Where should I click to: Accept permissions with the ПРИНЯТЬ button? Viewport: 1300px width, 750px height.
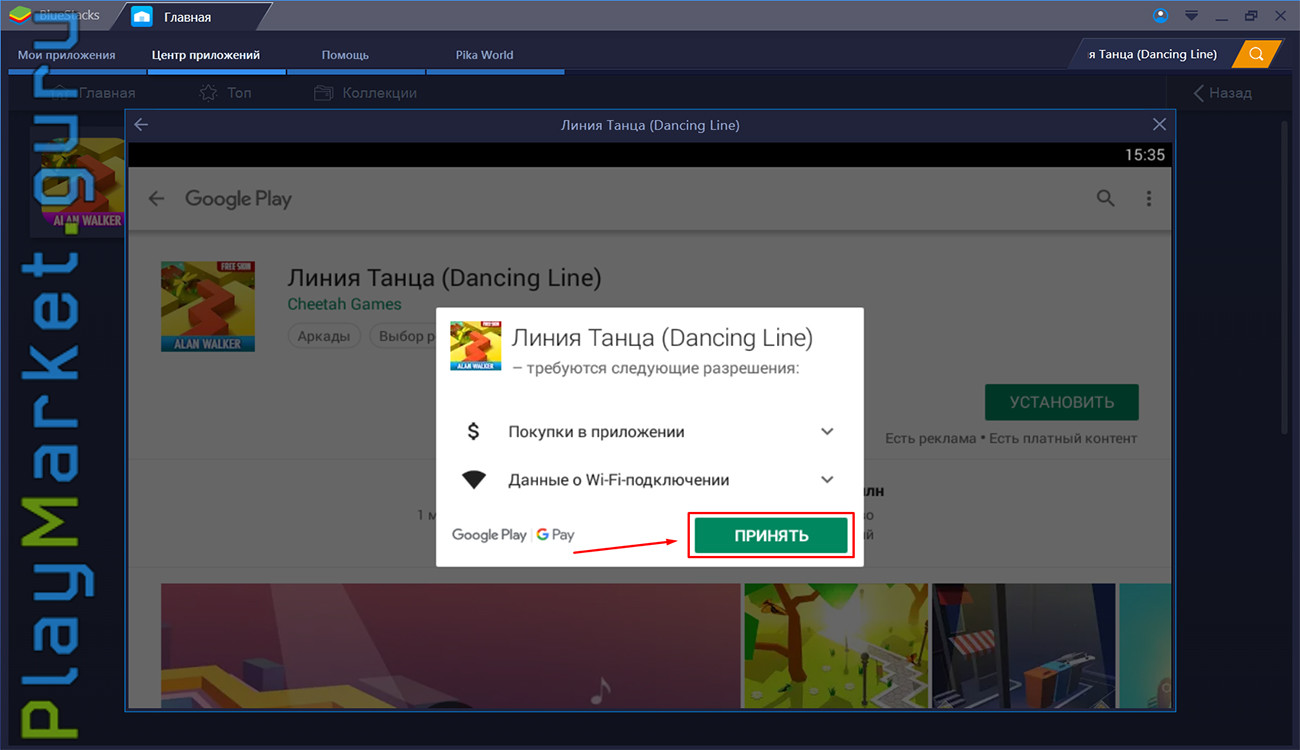pos(771,535)
